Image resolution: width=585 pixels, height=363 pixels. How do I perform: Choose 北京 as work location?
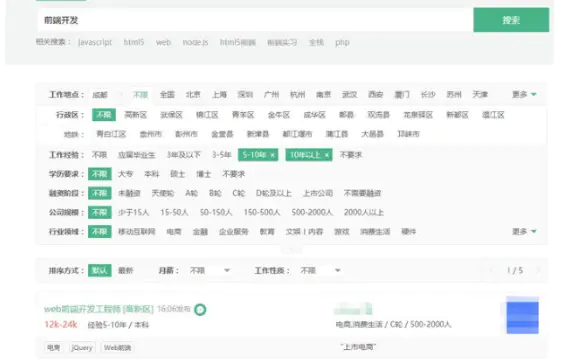(x=193, y=94)
